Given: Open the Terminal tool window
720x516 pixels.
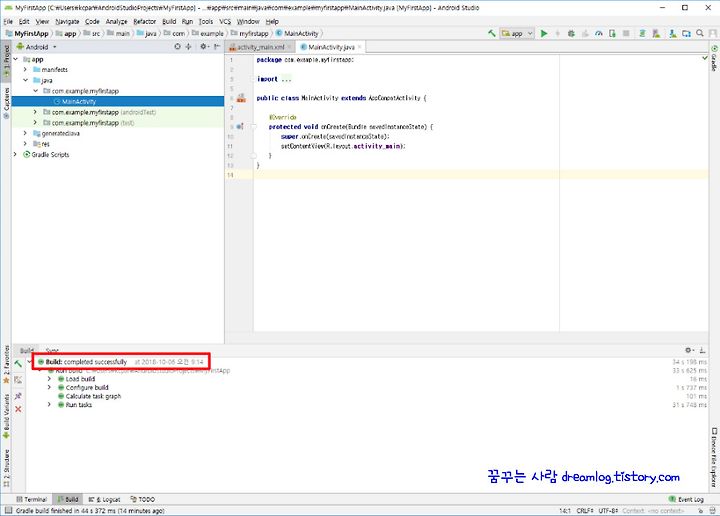Looking at the screenshot, I should (31, 499).
